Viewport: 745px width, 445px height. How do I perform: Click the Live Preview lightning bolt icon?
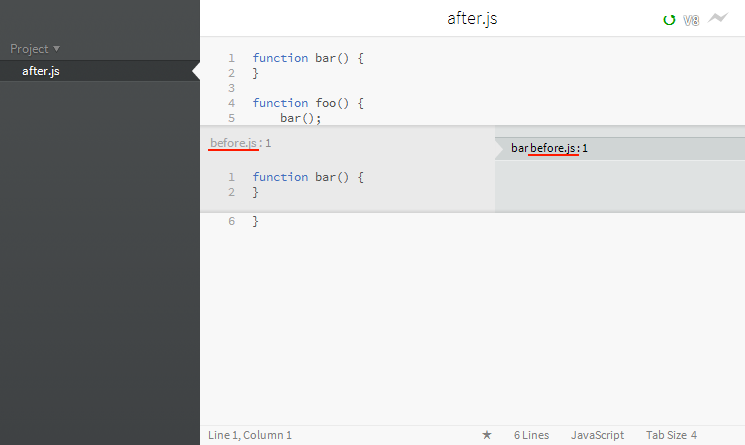(718, 18)
